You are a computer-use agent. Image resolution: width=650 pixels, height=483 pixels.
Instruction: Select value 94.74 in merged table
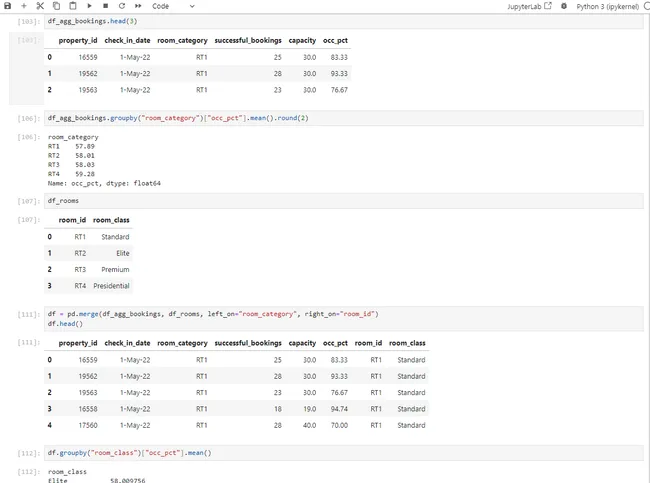click(339, 409)
